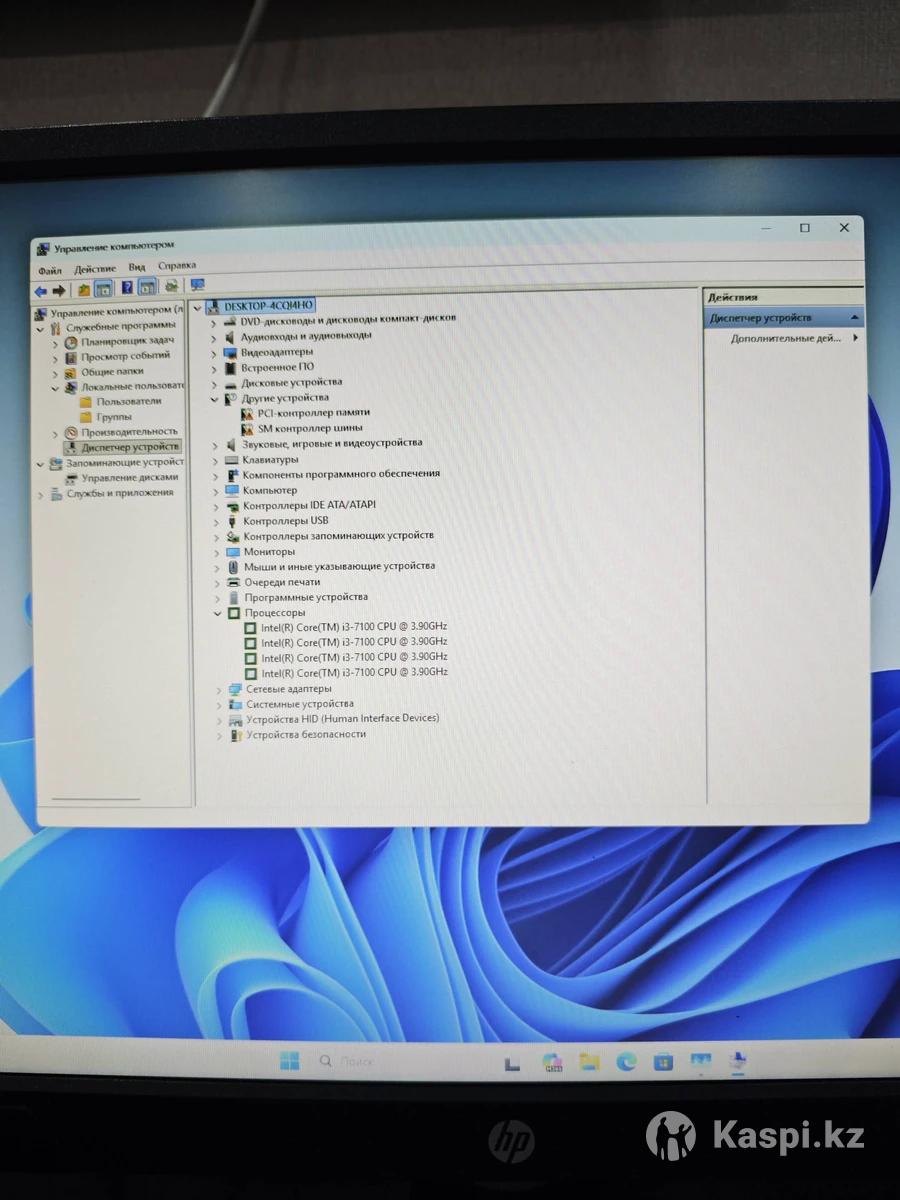Click the forward arrow toolbar icon
This screenshot has width=900, height=1200.
59,291
